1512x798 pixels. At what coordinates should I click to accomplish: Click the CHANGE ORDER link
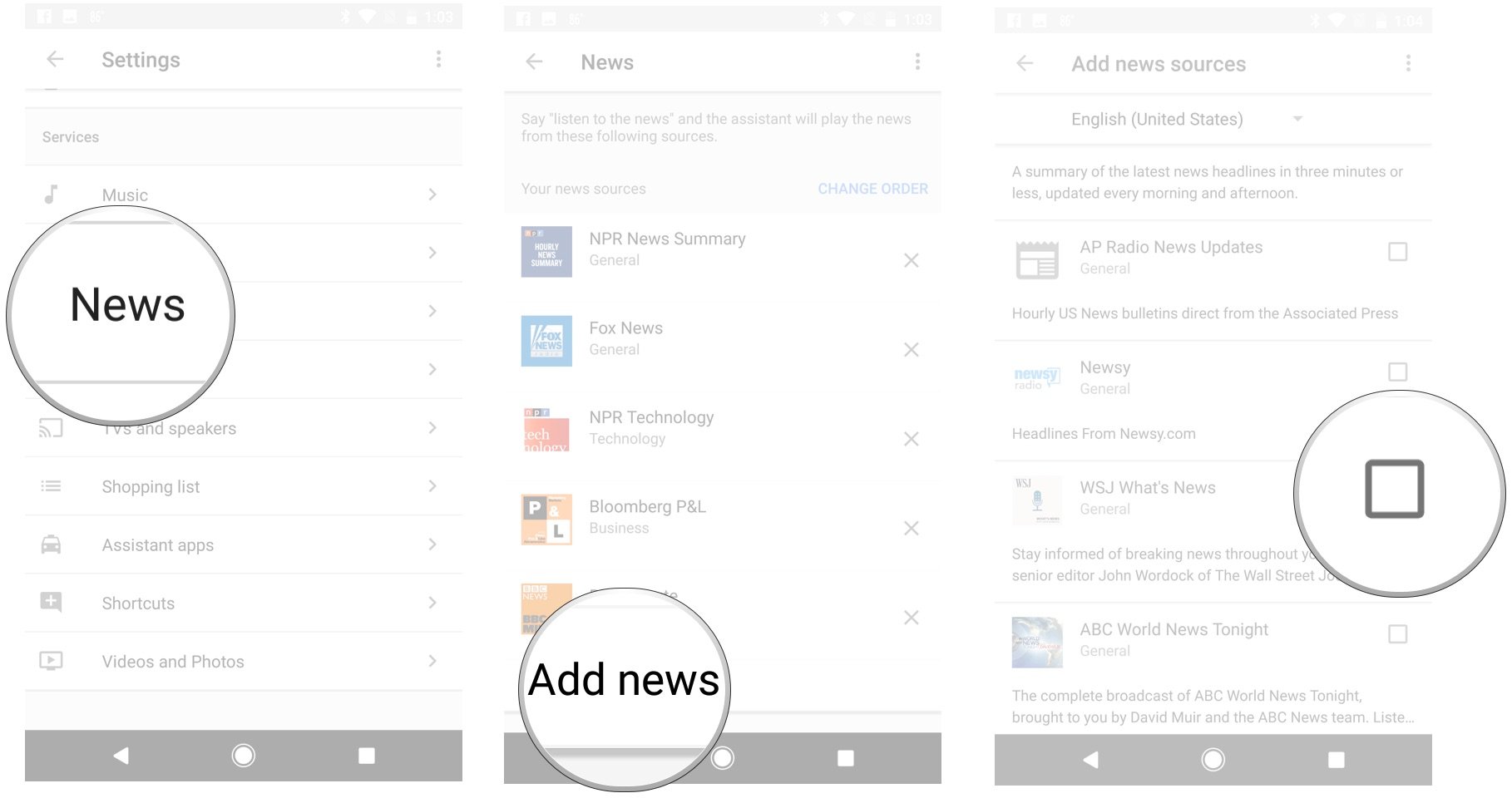click(x=872, y=189)
